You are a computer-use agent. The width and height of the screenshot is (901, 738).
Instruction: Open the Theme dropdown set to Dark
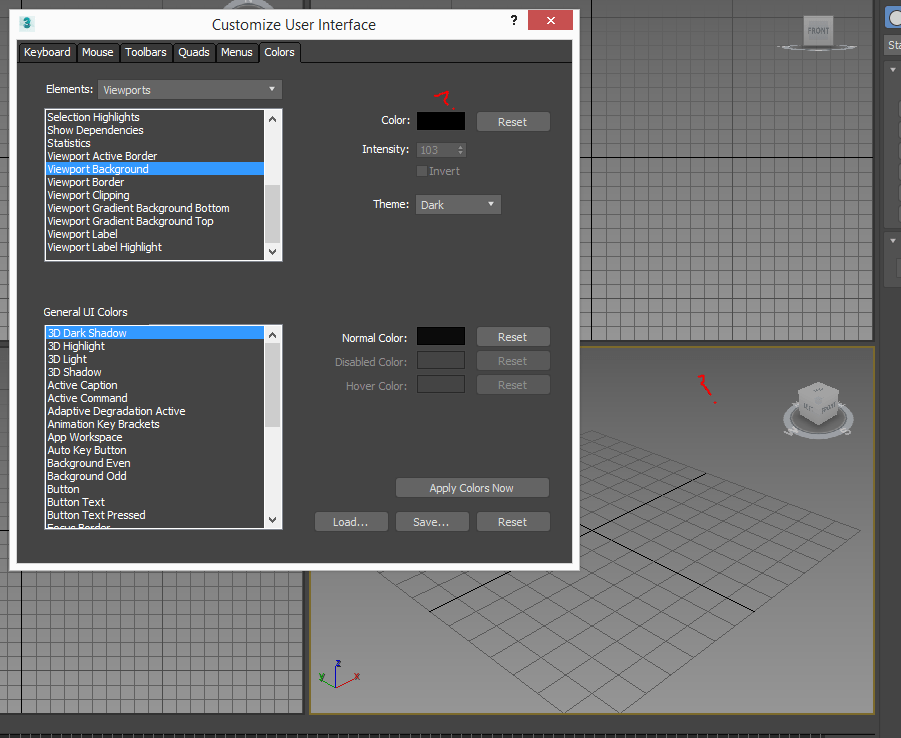[x=458, y=204]
